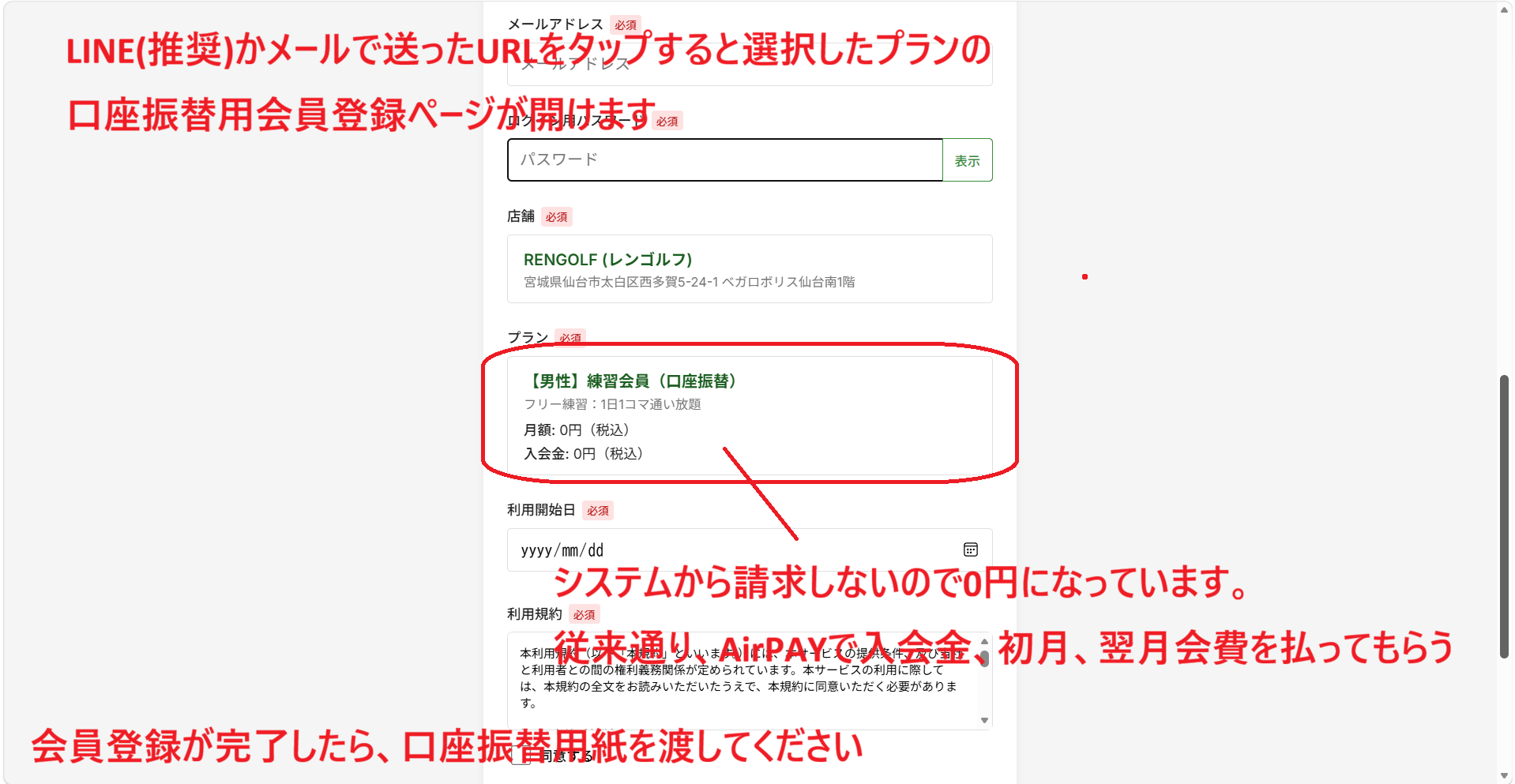Select the RENGOLF (レンゴルフ) store card
The image size is (1515, 784).
coord(749,268)
